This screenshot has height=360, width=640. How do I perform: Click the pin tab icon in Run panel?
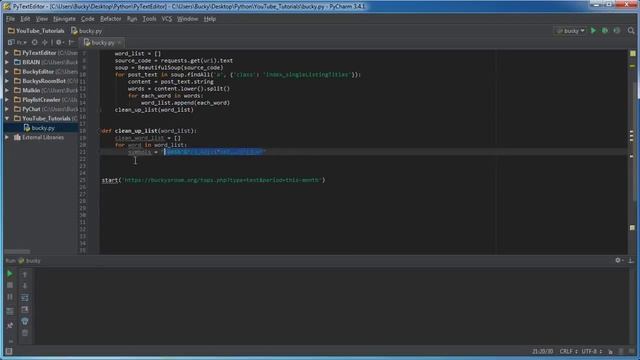click(x=10, y=325)
